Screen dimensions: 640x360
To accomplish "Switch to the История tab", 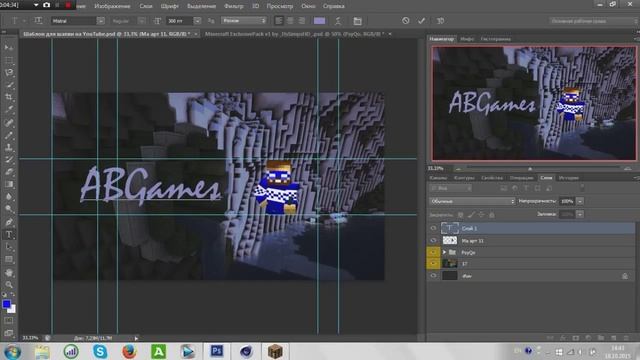I will pos(569,178).
